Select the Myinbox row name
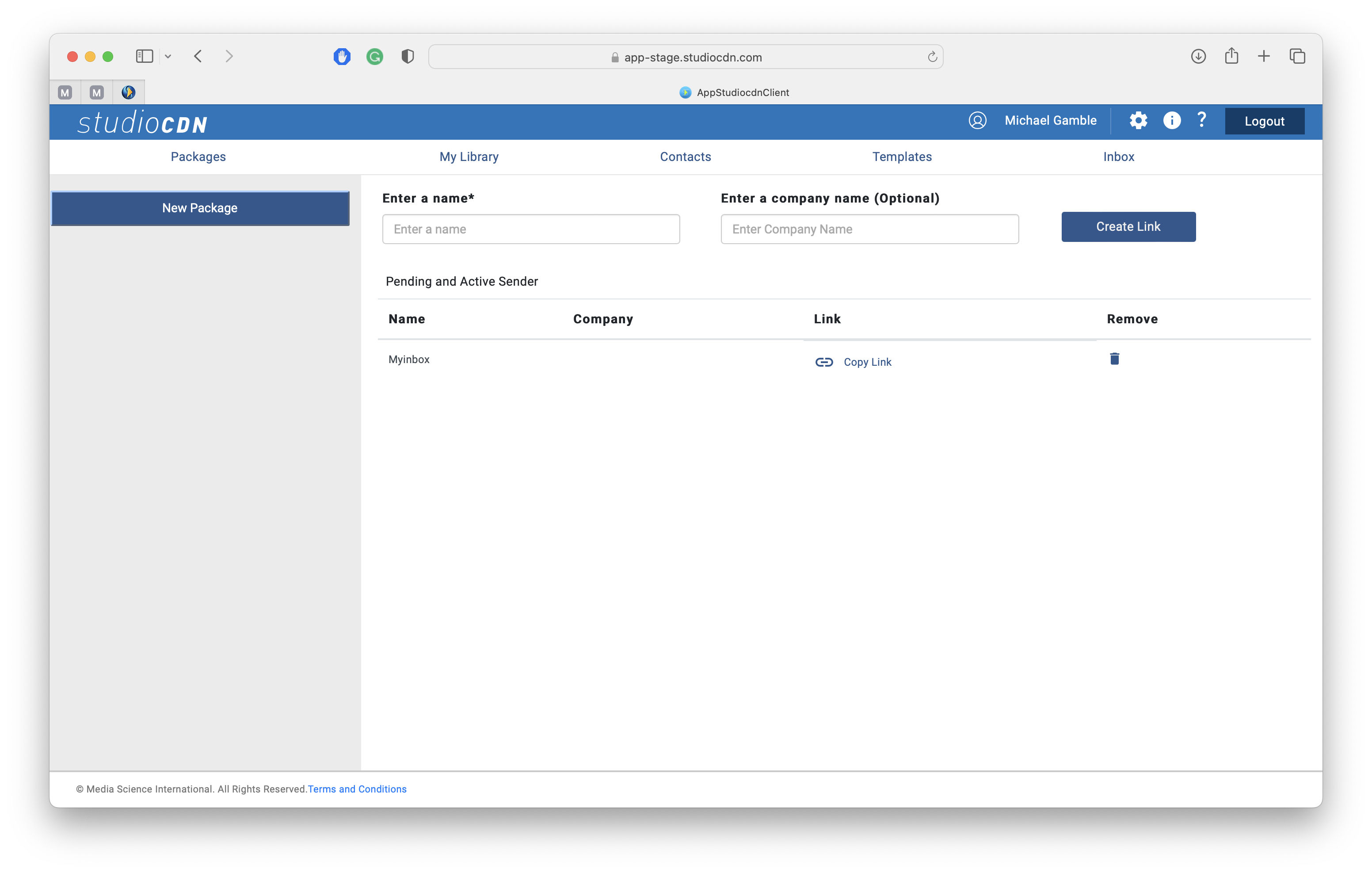The width and height of the screenshot is (1372, 873). coord(409,360)
